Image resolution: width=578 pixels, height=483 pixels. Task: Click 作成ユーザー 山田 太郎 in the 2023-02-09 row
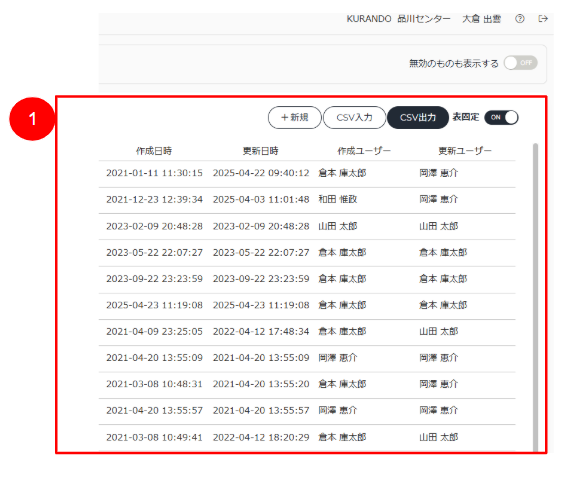click(x=338, y=226)
